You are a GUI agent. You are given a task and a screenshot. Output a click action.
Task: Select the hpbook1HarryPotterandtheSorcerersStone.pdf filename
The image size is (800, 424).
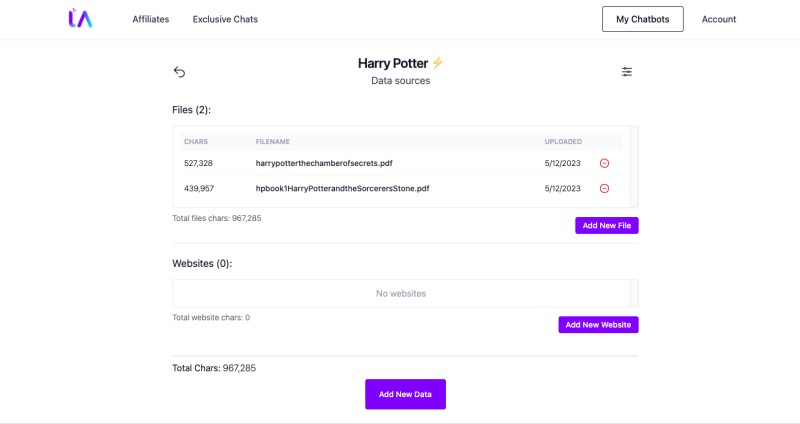342,188
